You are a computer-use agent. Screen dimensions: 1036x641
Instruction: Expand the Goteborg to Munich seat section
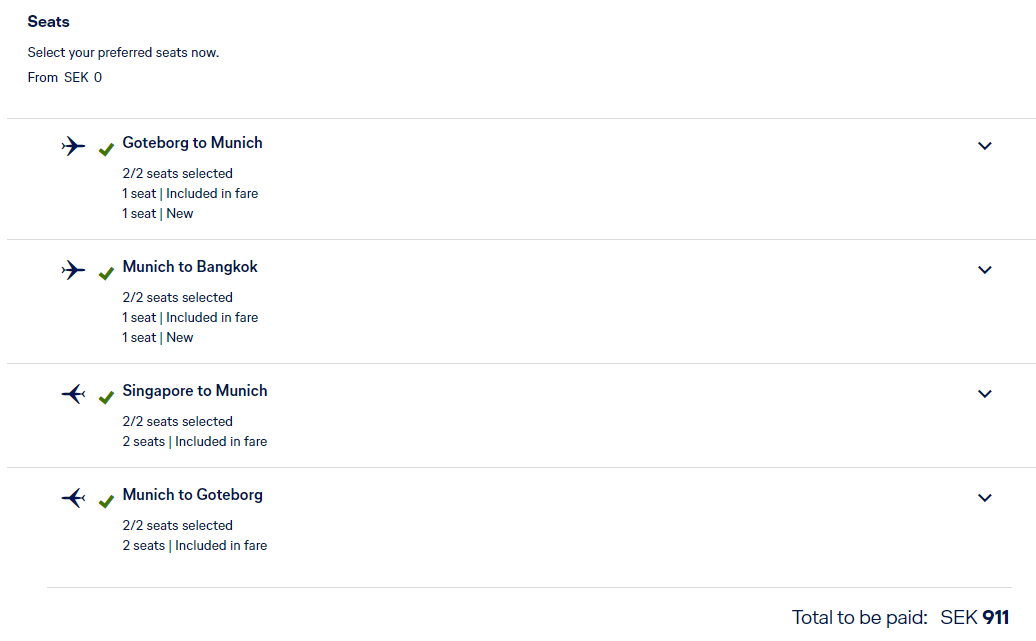[x=985, y=146]
